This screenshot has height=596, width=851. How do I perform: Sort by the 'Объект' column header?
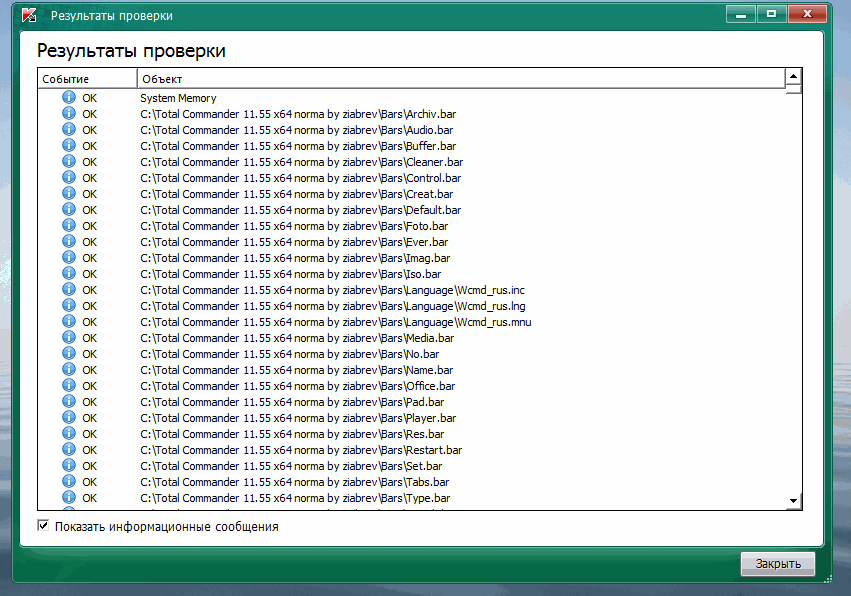(461, 79)
